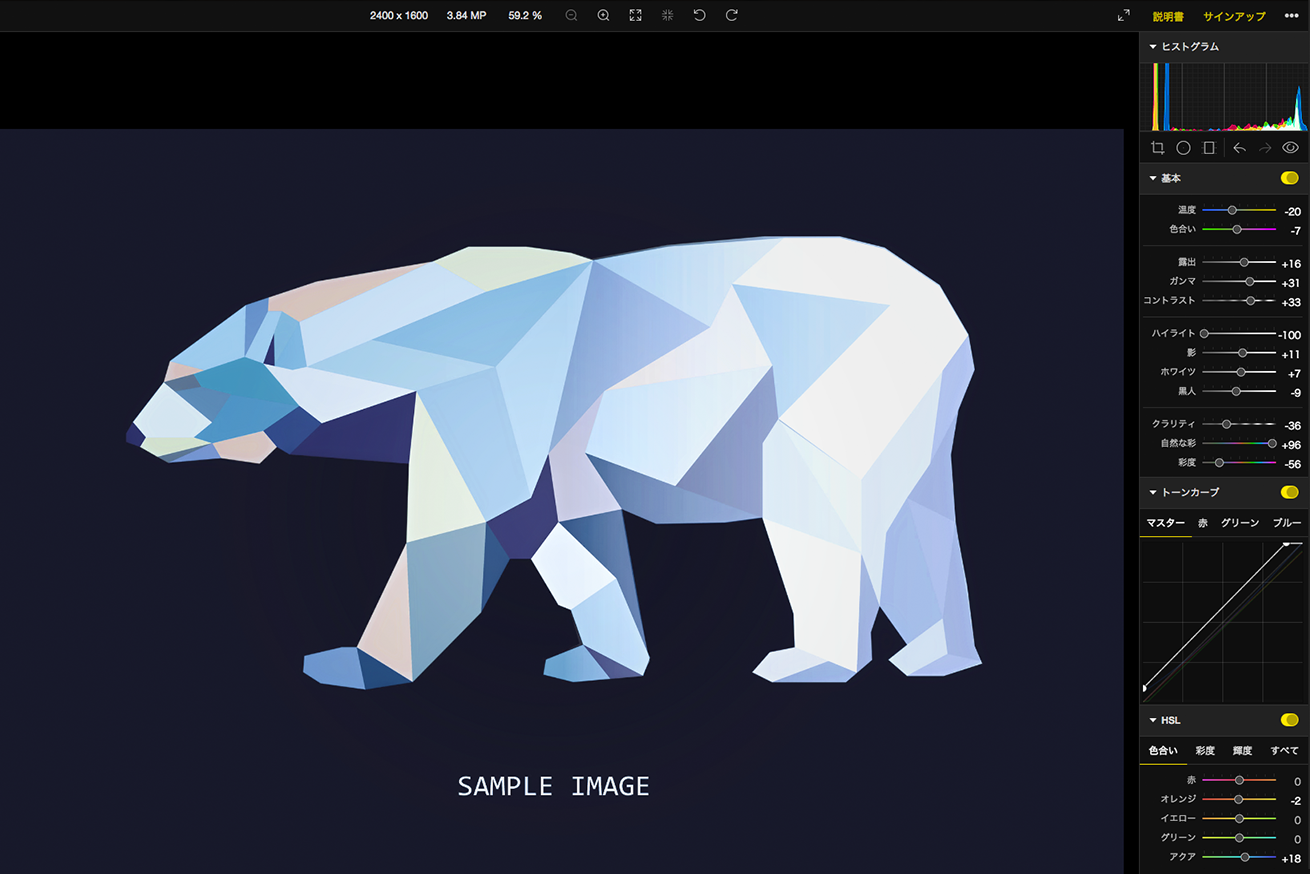
Task: Click the オレンジ hue slider in HSL
Action: click(1239, 799)
